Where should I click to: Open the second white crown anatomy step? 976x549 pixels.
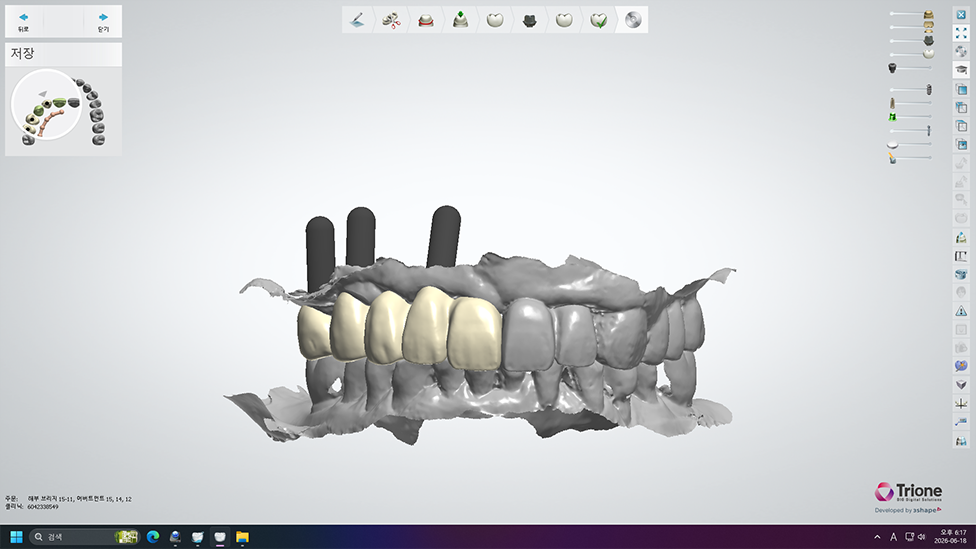(564, 20)
